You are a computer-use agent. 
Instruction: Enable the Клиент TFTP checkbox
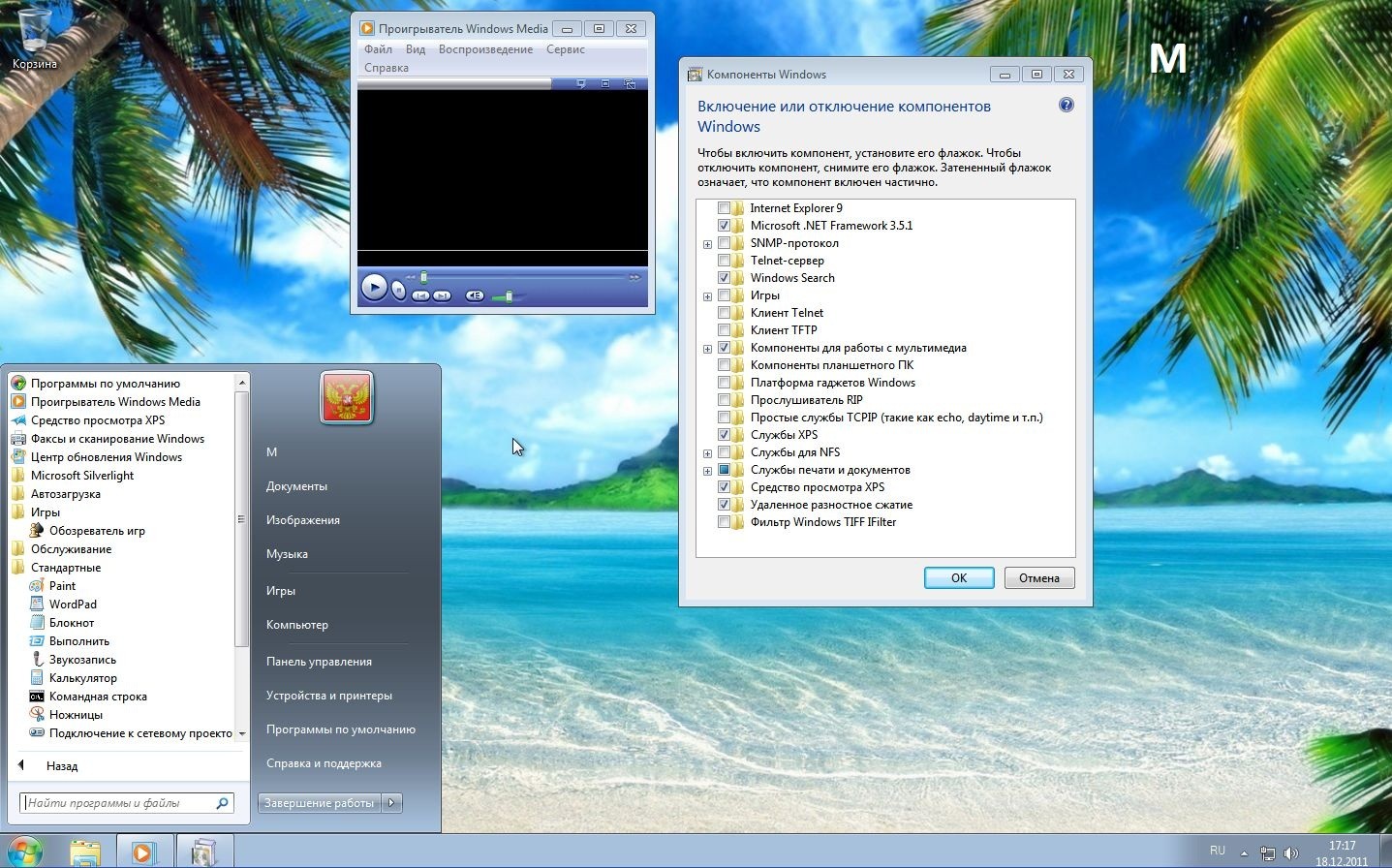coord(724,330)
